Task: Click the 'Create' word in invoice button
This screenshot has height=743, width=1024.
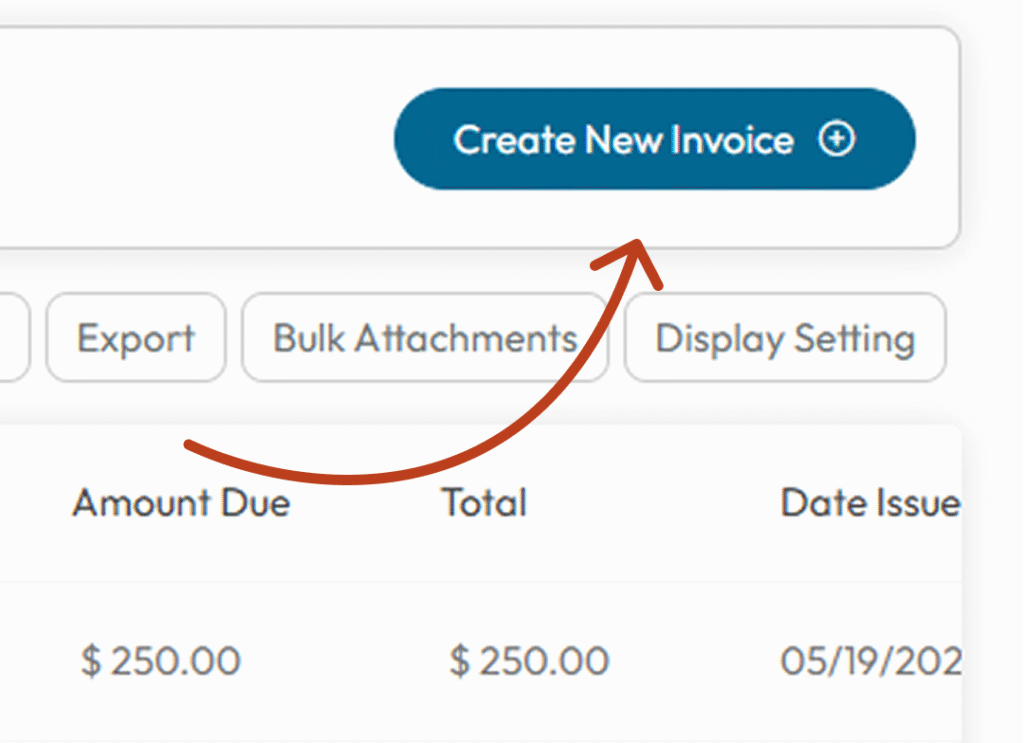Action: pyautogui.click(x=514, y=140)
